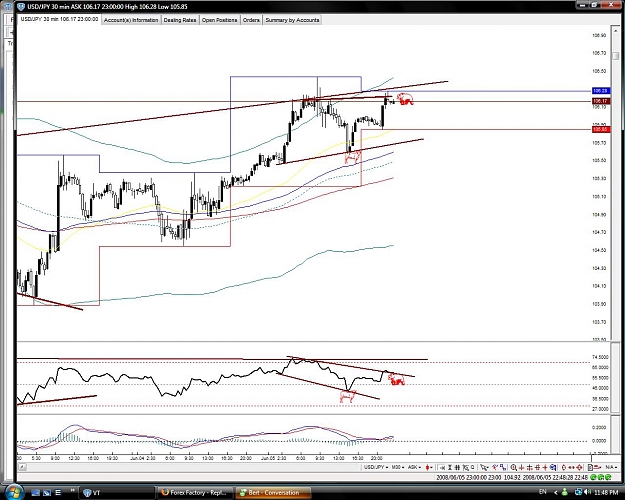Select the red vertical line tool
This screenshot has height=500, width=625.
tap(521, 467)
